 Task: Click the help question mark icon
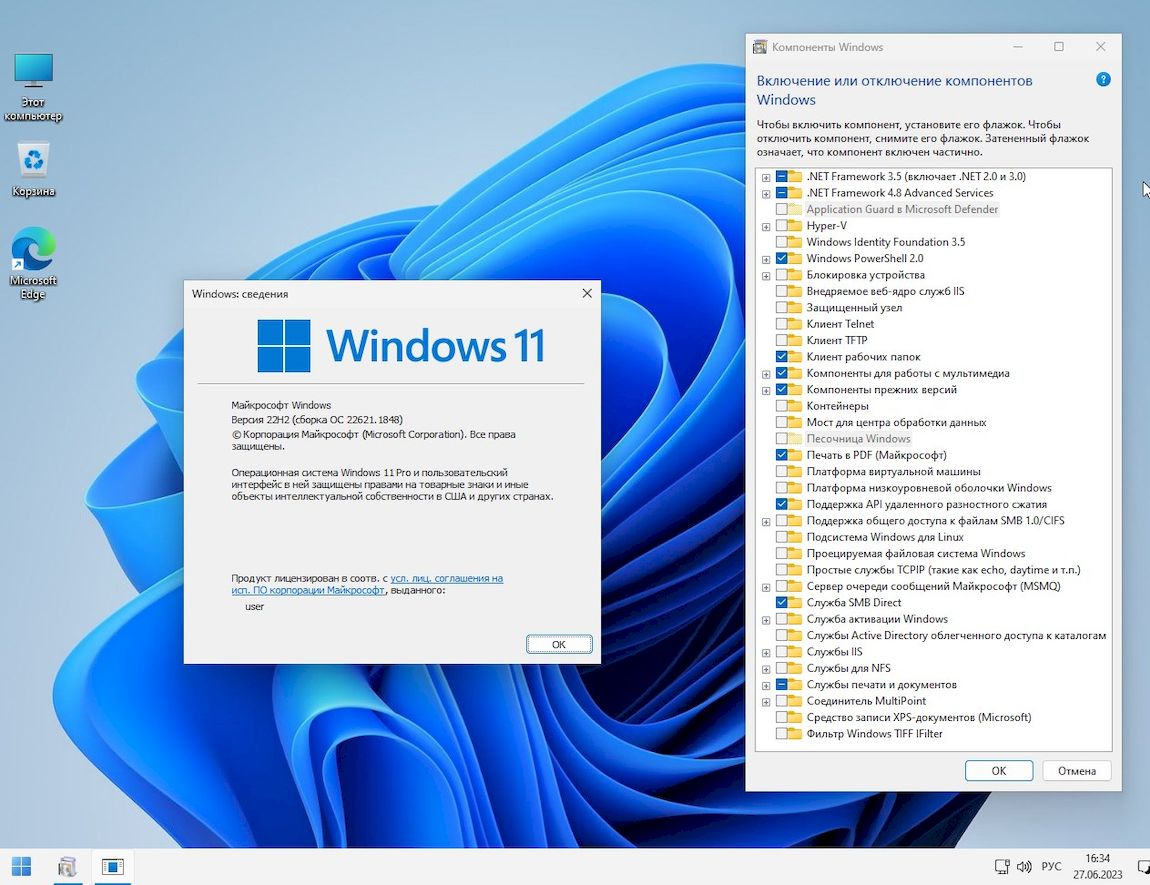pos(1103,80)
